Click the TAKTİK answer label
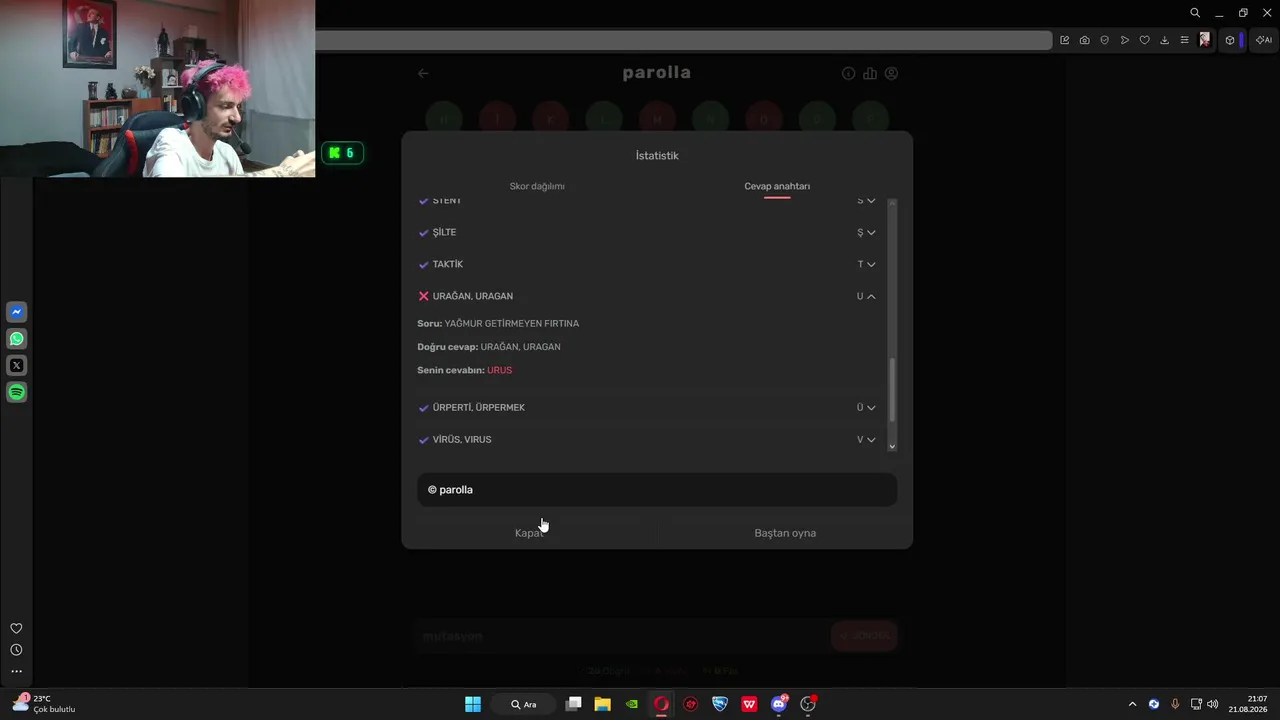The image size is (1280, 720). click(448, 264)
